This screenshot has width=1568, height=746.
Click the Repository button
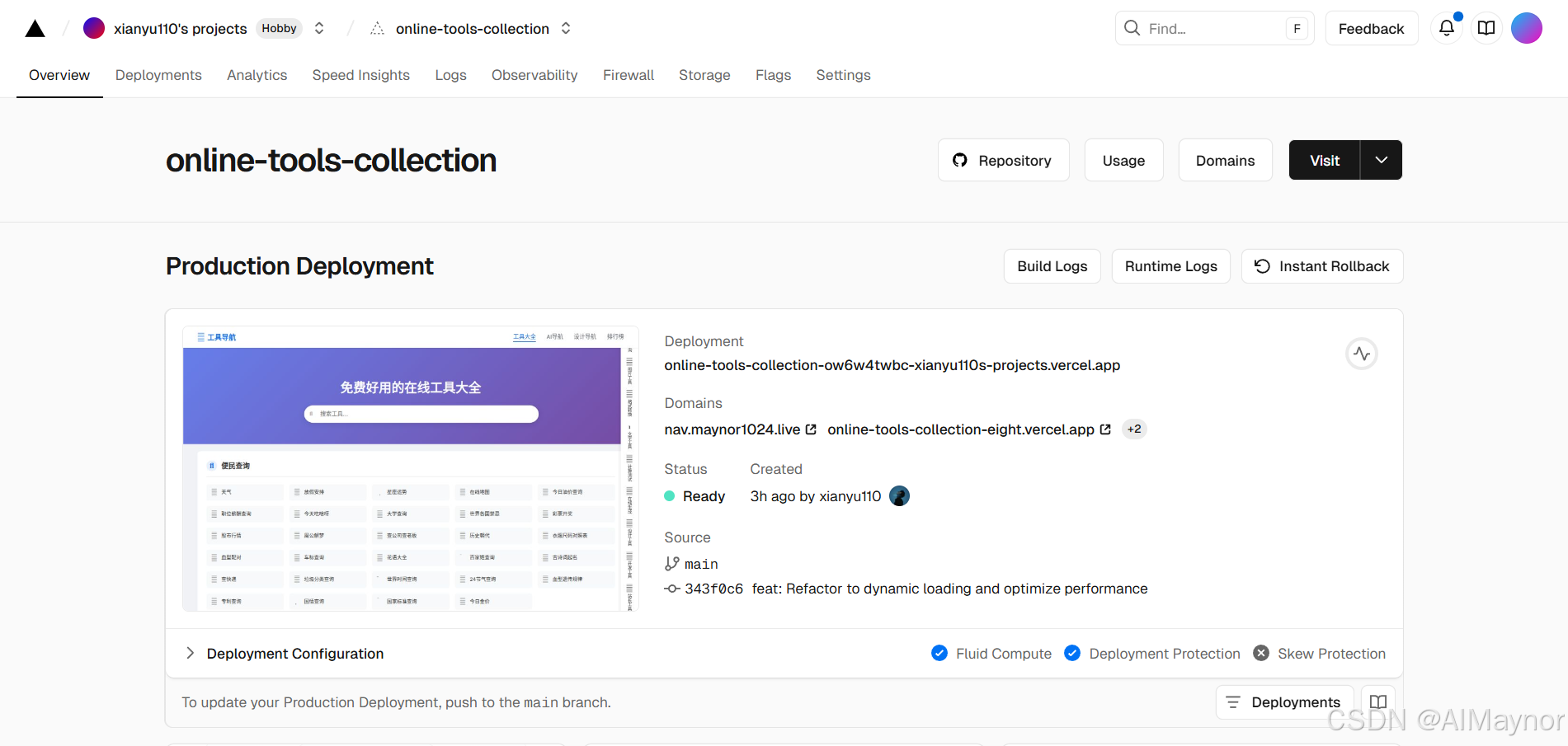(1004, 160)
